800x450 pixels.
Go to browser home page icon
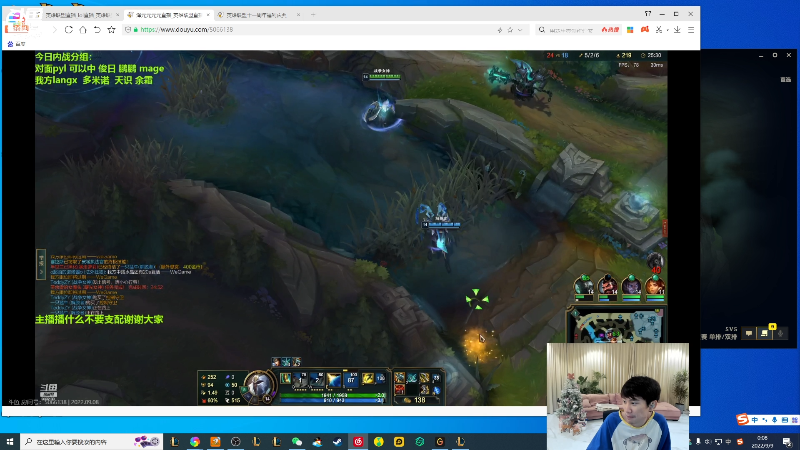(x=83, y=30)
